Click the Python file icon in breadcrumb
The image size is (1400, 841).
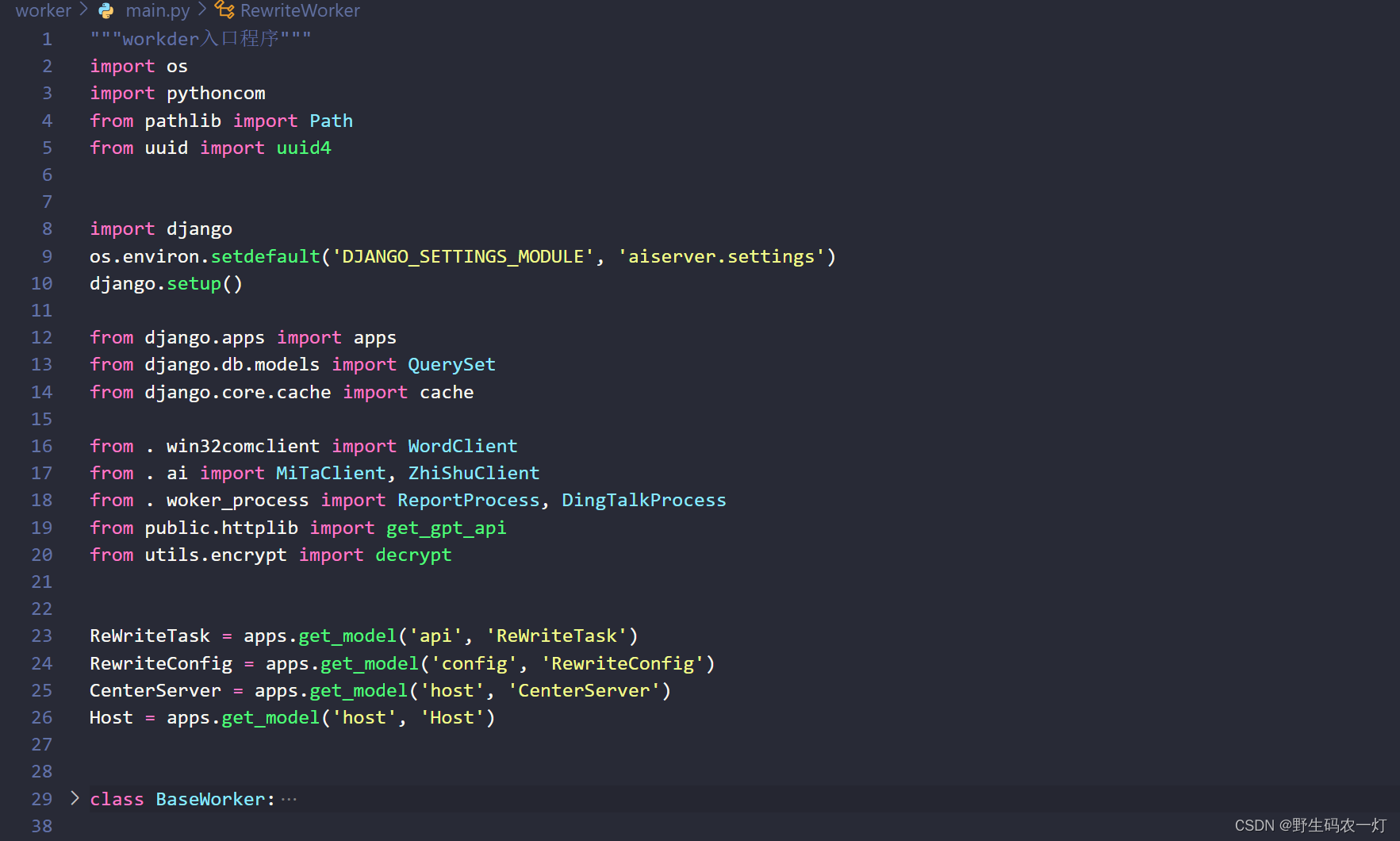106,10
